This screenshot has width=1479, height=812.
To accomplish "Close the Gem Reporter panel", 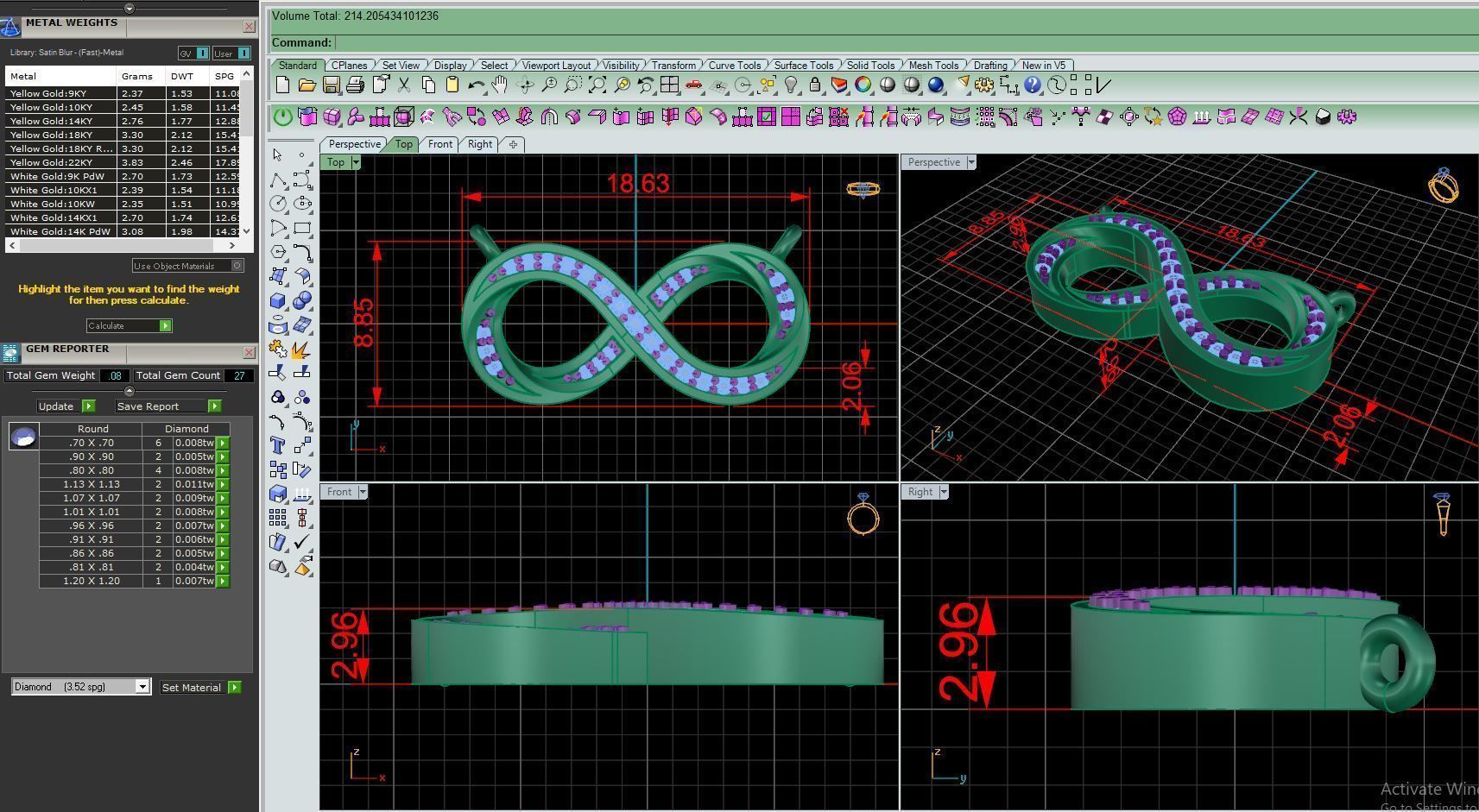I will (250, 352).
